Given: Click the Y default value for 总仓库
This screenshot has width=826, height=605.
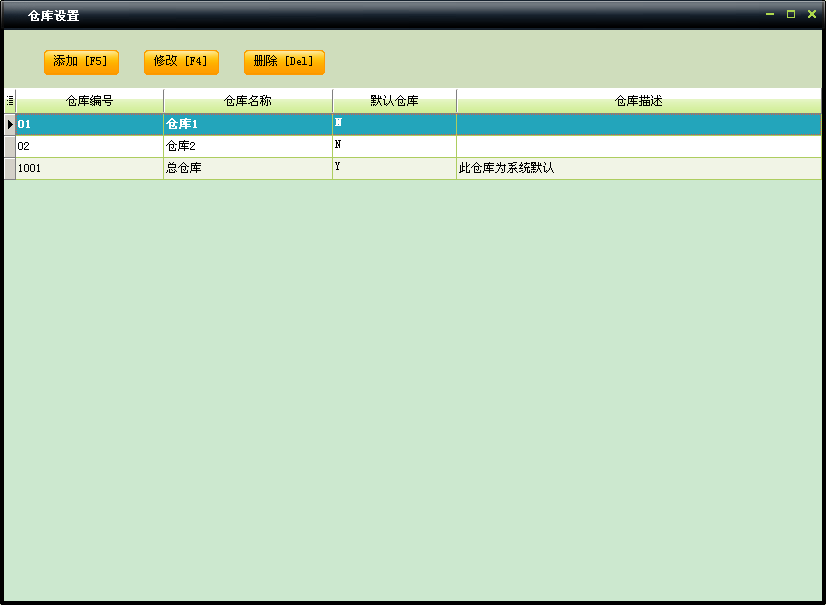Looking at the screenshot, I should click(x=395, y=169).
